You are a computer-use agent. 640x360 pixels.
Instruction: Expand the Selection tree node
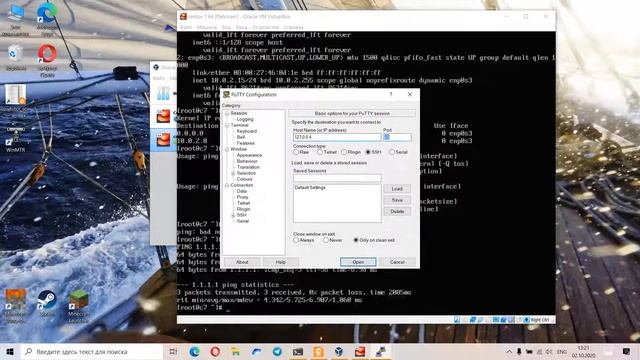[x=233, y=173]
